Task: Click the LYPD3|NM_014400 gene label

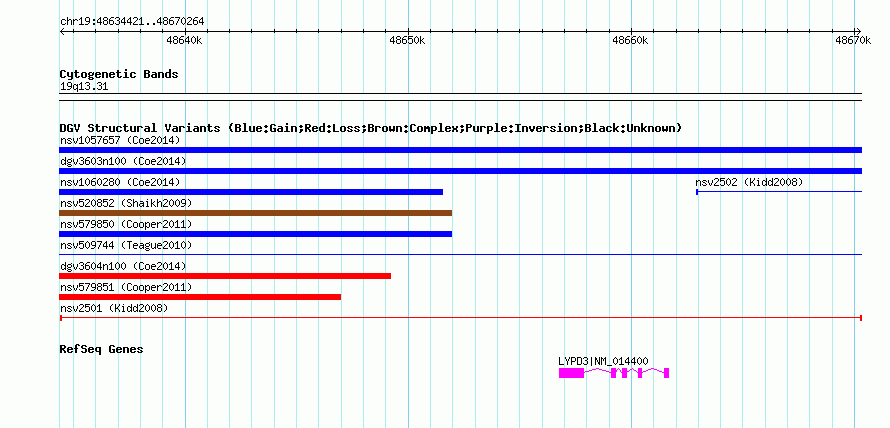Action: (x=603, y=362)
